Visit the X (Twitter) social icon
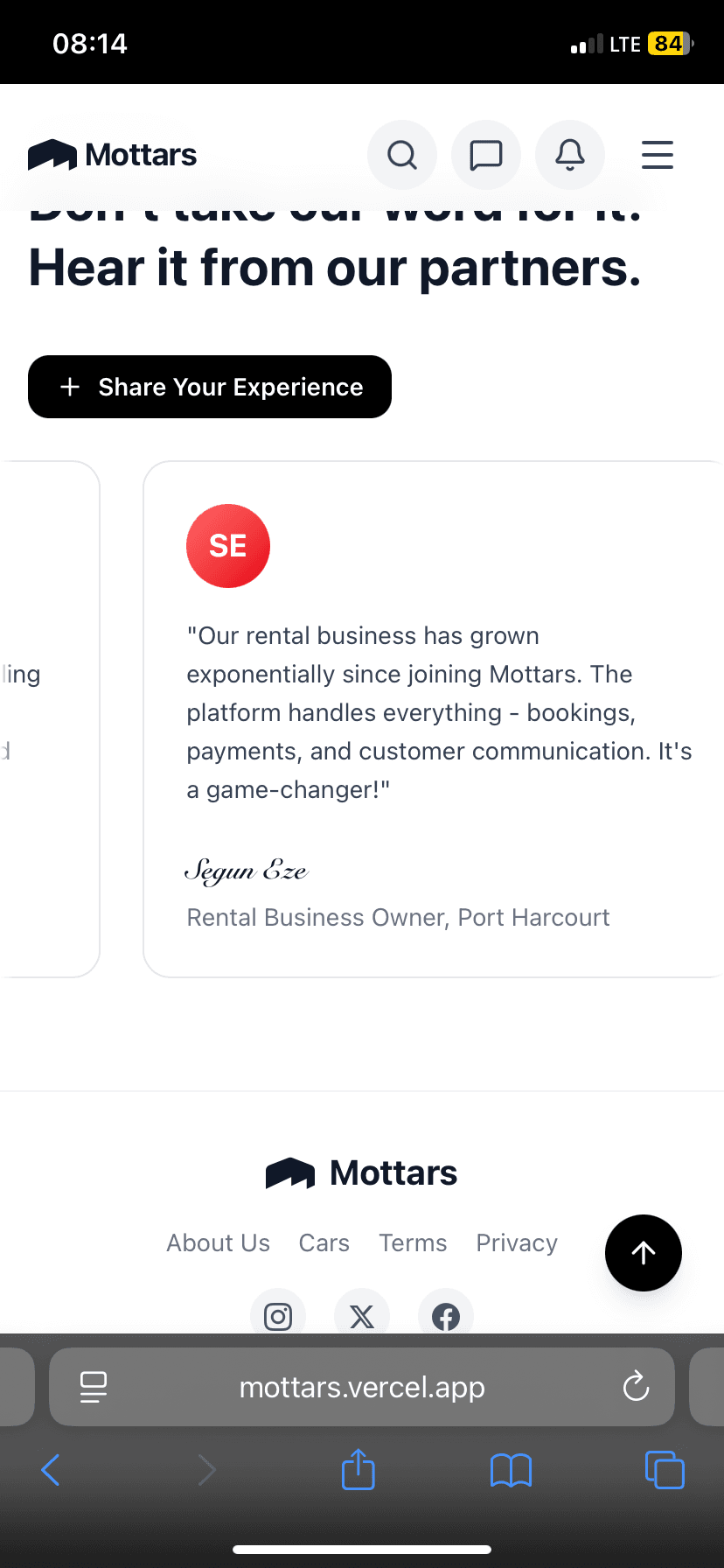The height and width of the screenshot is (1568, 724). [x=362, y=1315]
